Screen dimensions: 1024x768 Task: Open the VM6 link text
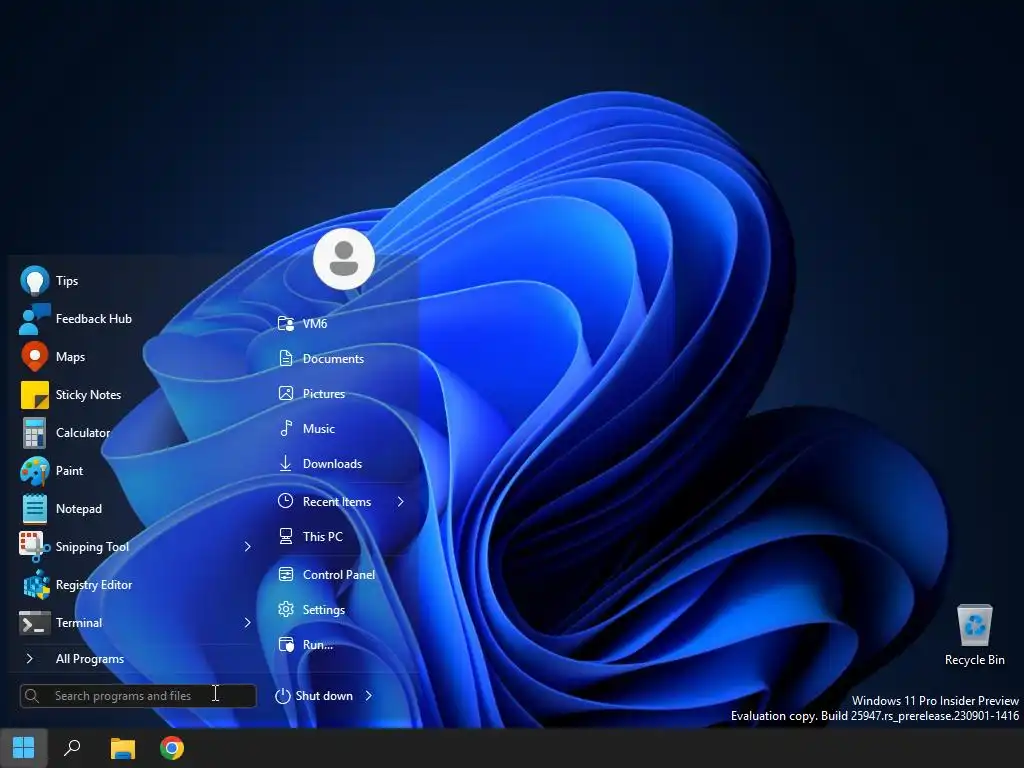pos(315,323)
